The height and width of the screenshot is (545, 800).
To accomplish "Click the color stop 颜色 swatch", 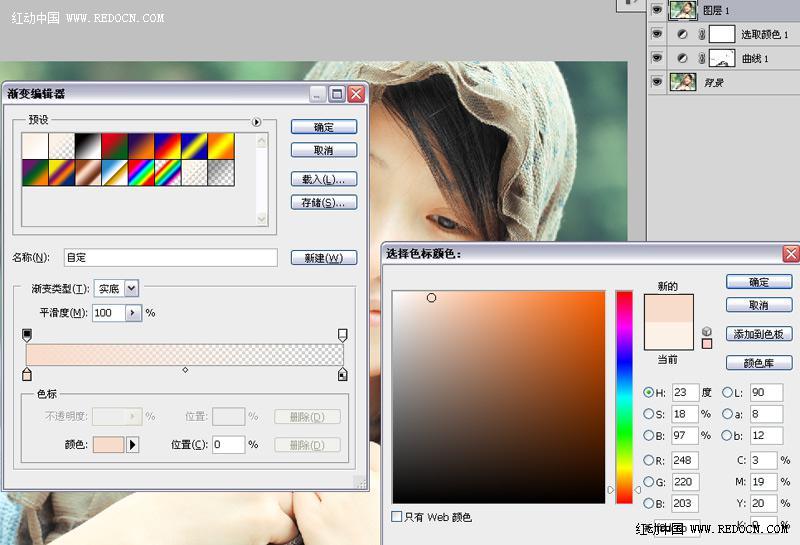I will [x=108, y=444].
